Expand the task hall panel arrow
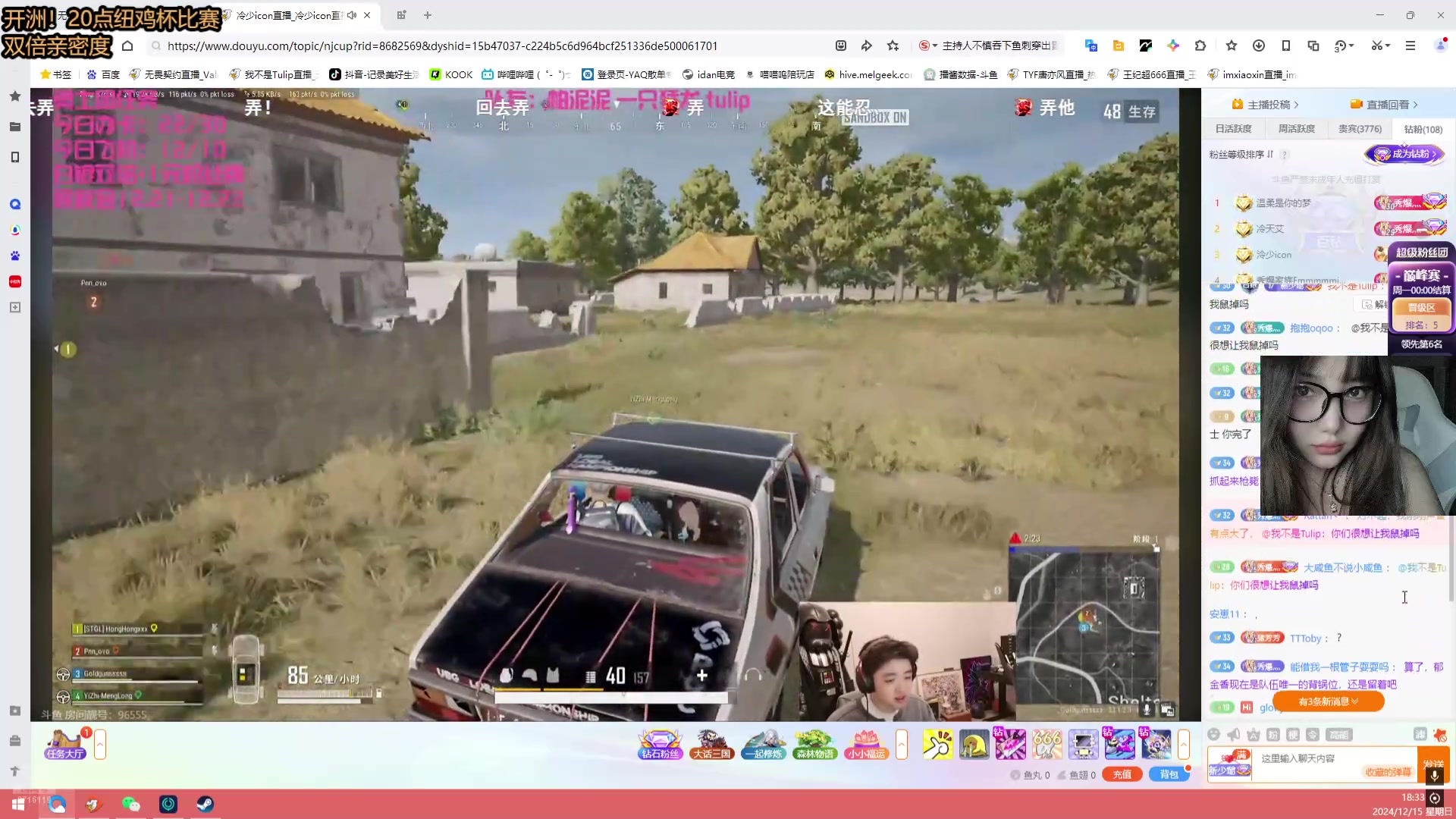The image size is (1456, 819). click(100, 744)
